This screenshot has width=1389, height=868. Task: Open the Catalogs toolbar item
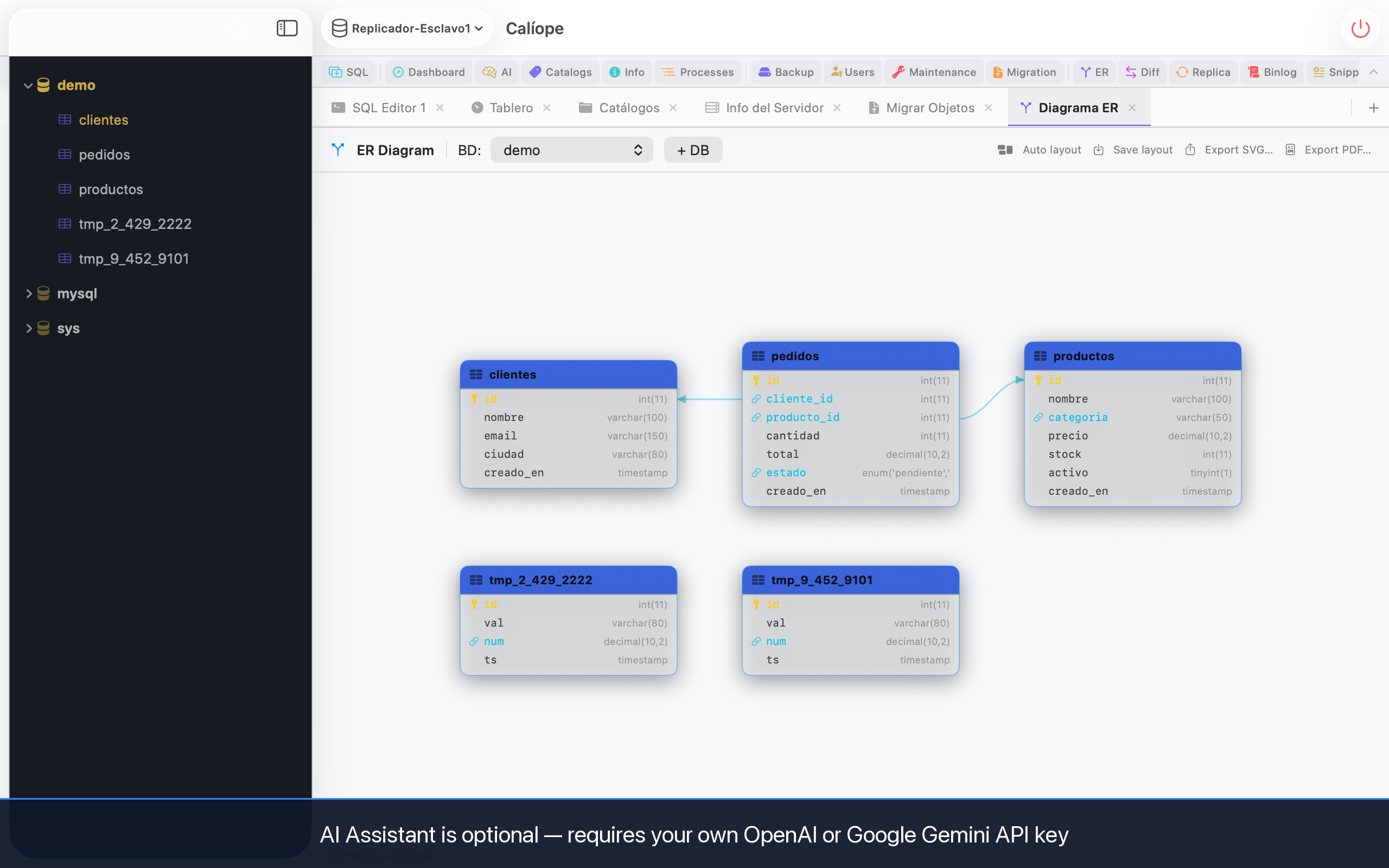[560, 72]
